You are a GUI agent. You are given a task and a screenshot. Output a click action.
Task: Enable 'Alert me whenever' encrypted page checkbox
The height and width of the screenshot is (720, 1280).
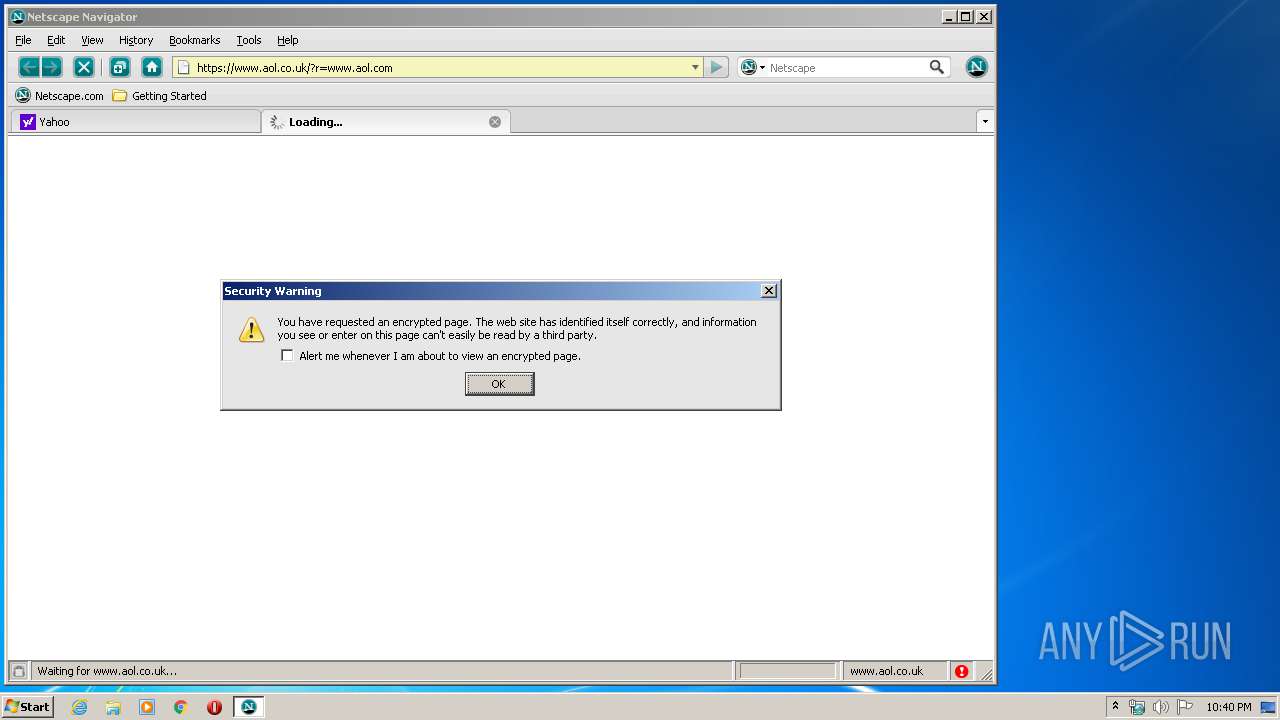[287, 355]
